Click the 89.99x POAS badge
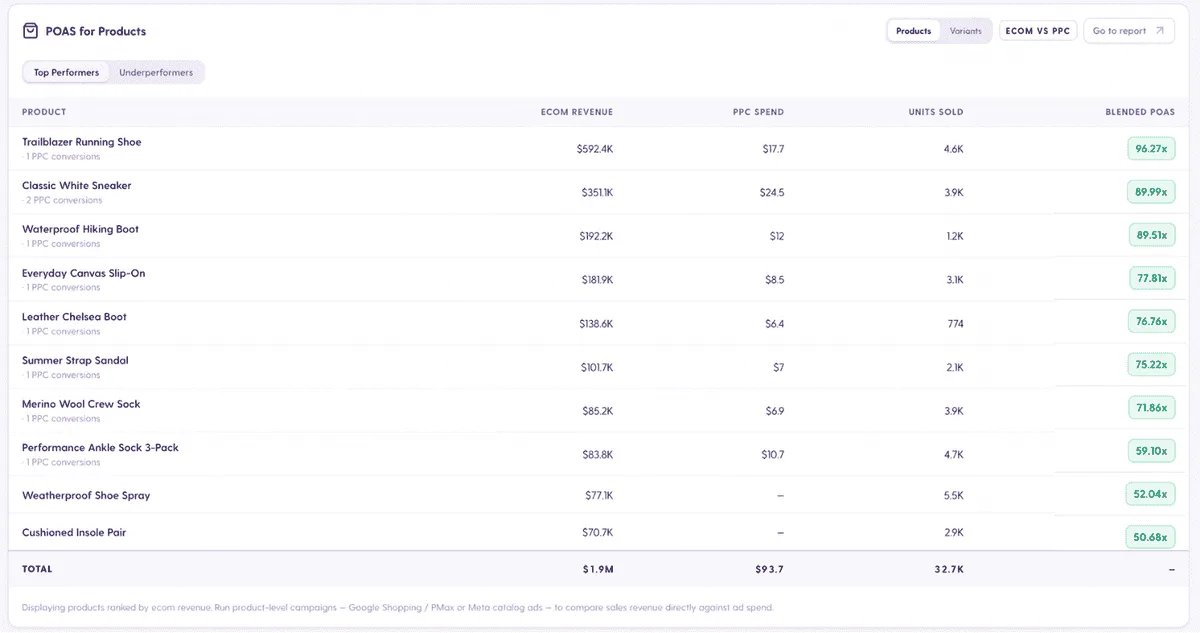Image resolution: width=1200 pixels, height=633 pixels. pos(1151,192)
